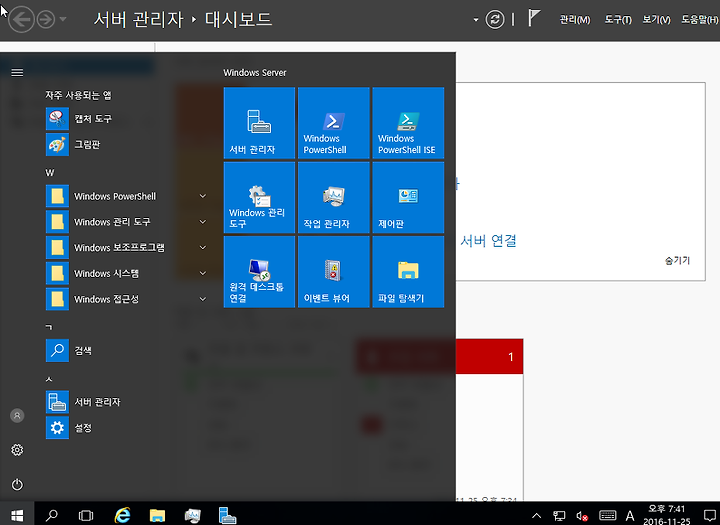Click Server Manager refresh button

[495, 20]
